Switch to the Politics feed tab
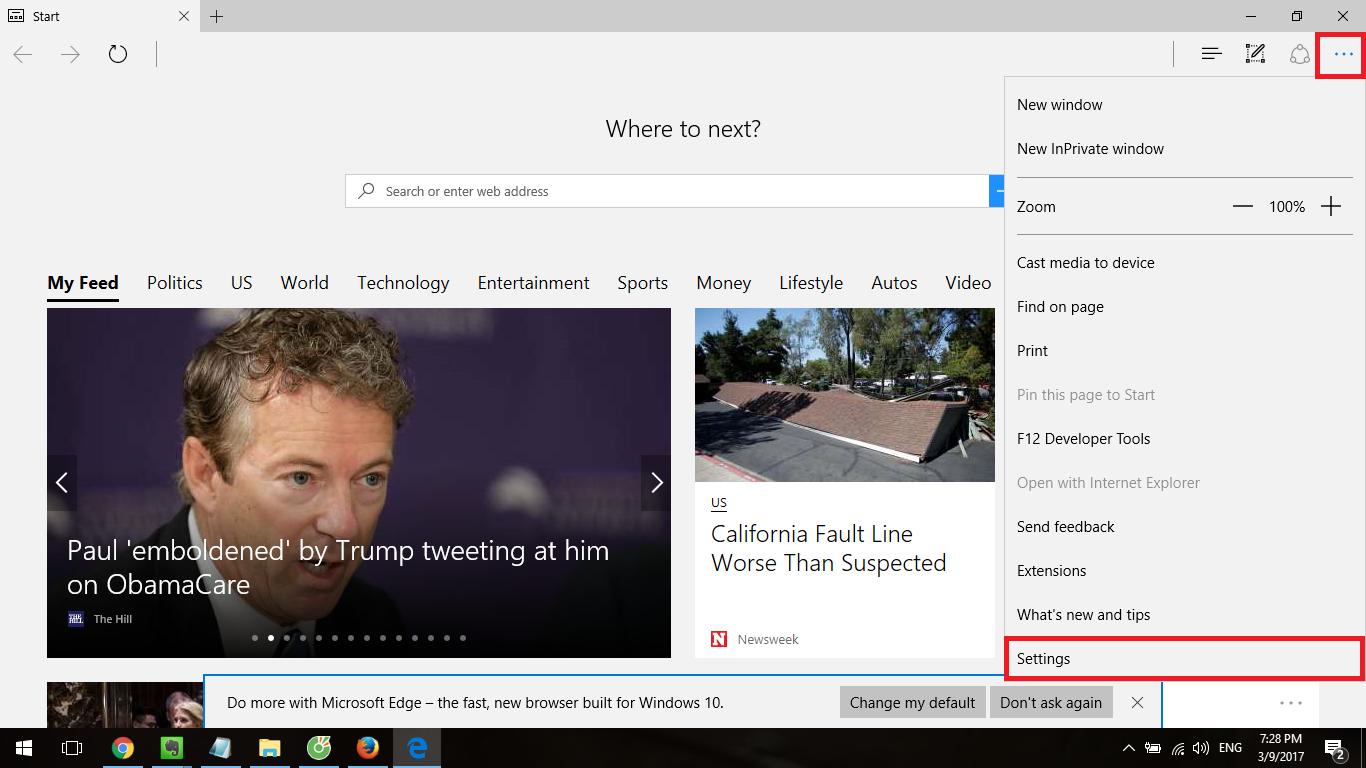 pyautogui.click(x=175, y=283)
